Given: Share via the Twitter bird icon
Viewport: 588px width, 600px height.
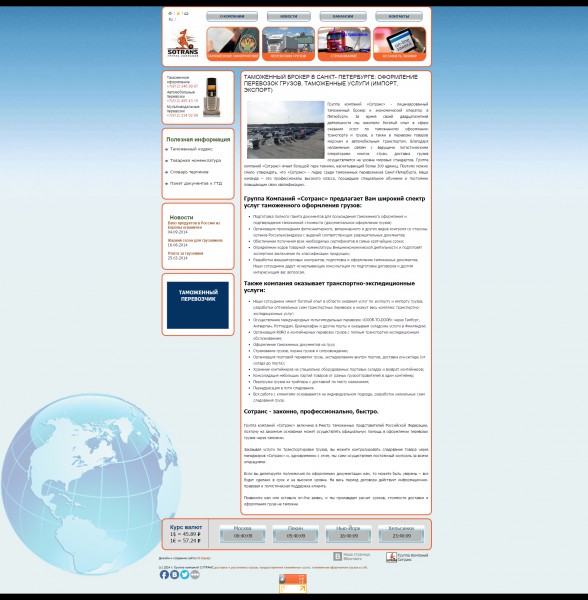Looking at the screenshot, I should coord(185,574).
